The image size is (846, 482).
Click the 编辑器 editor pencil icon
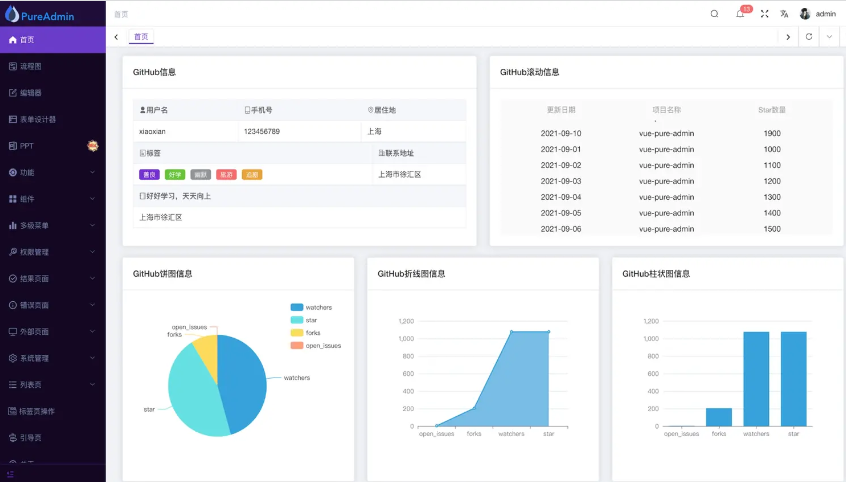point(12,93)
